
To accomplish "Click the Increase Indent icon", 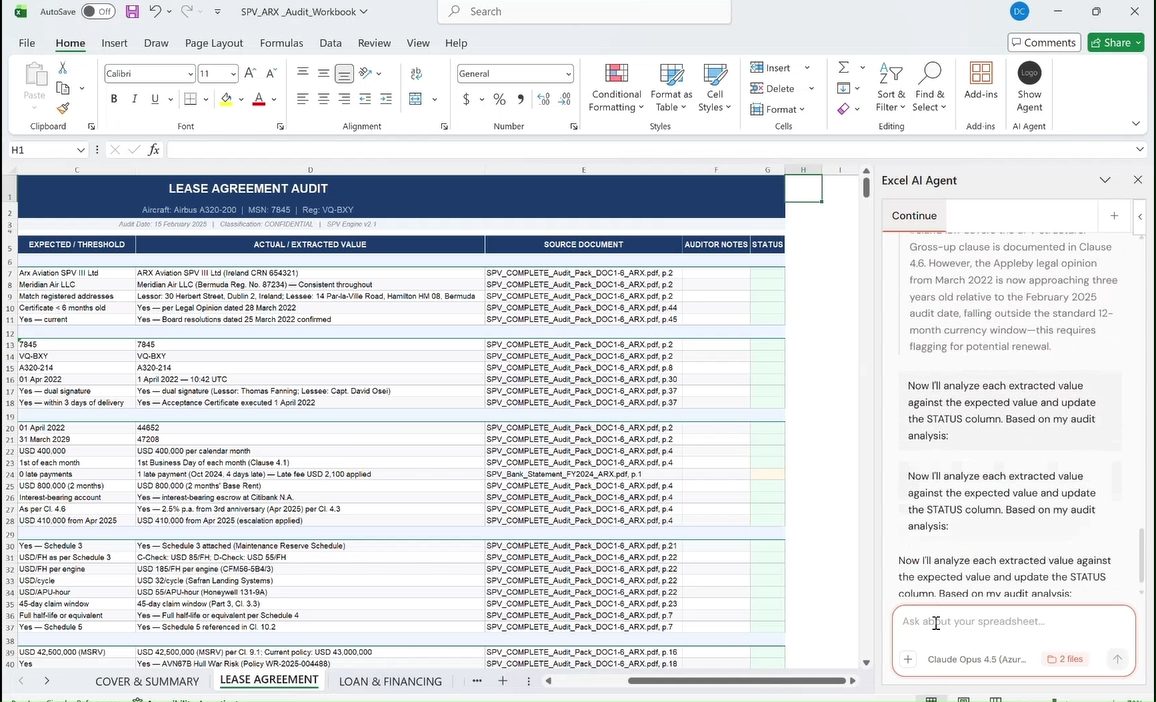I will (x=386, y=99).
